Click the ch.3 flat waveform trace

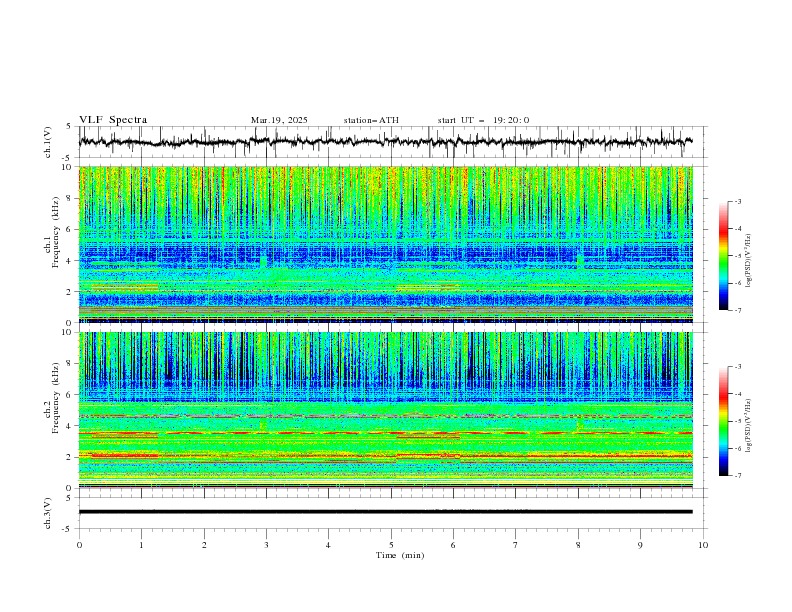[386, 512]
